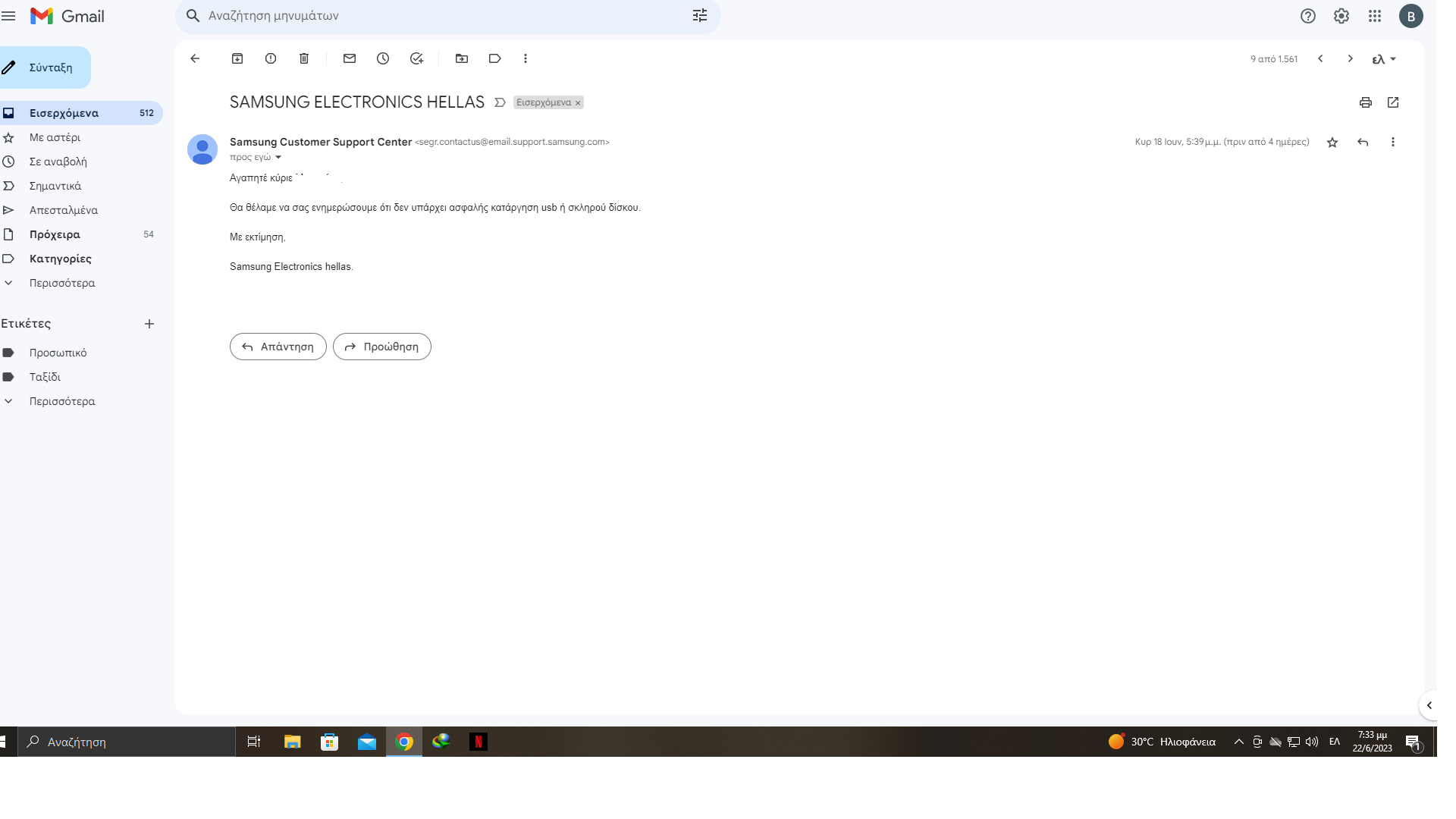Go to the Πρόχειρα drafts folder
Image resolution: width=1456 pixels, height=819 pixels.
[x=55, y=234]
